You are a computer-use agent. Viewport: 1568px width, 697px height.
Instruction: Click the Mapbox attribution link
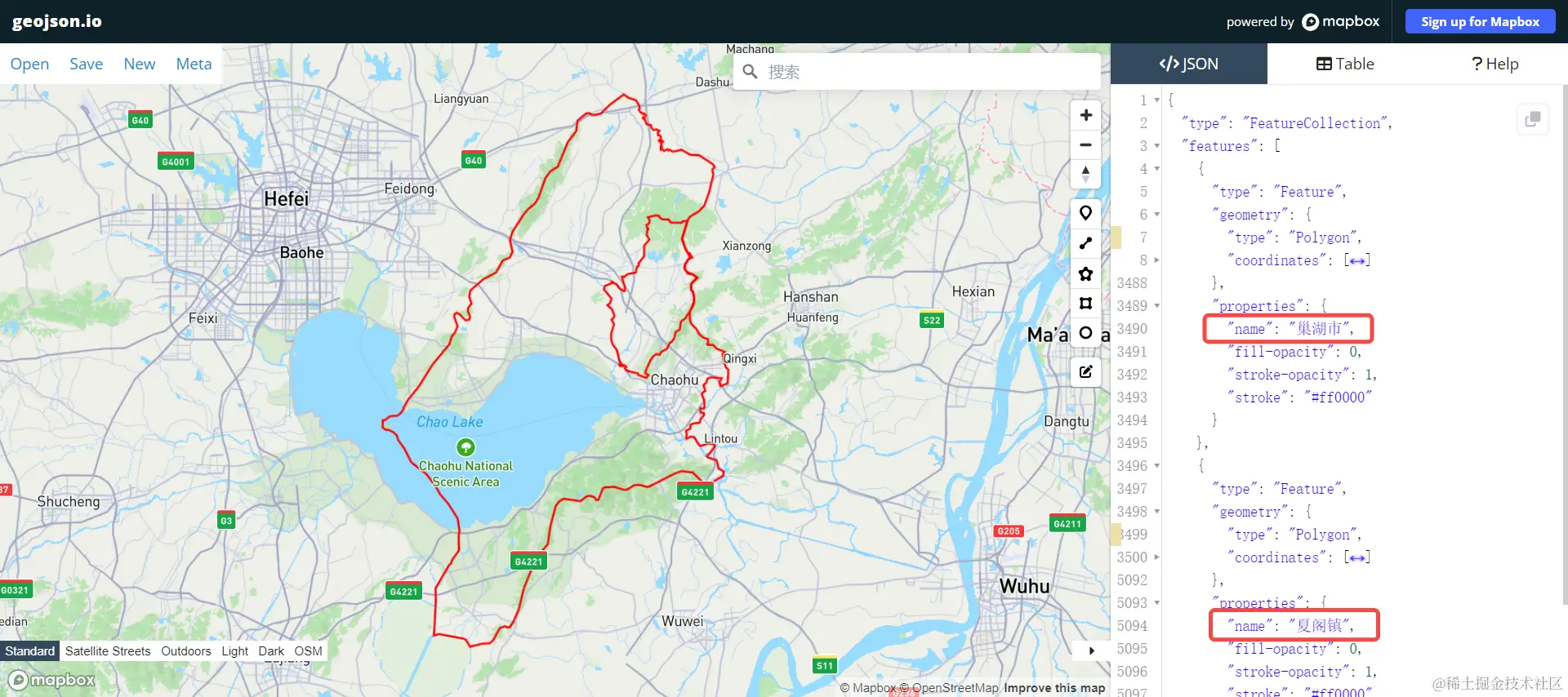tap(869, 688)
